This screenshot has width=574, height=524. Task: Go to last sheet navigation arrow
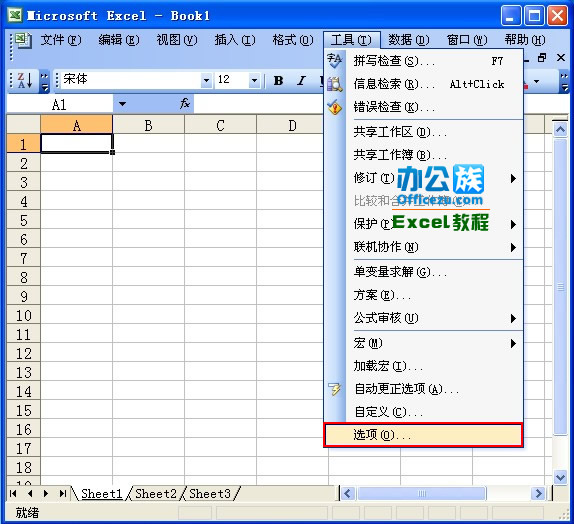tap(63, 493)
